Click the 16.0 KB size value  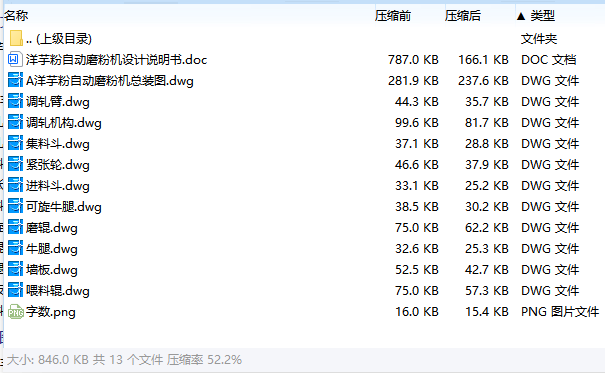pyautogui.click(x=417, y=312)
